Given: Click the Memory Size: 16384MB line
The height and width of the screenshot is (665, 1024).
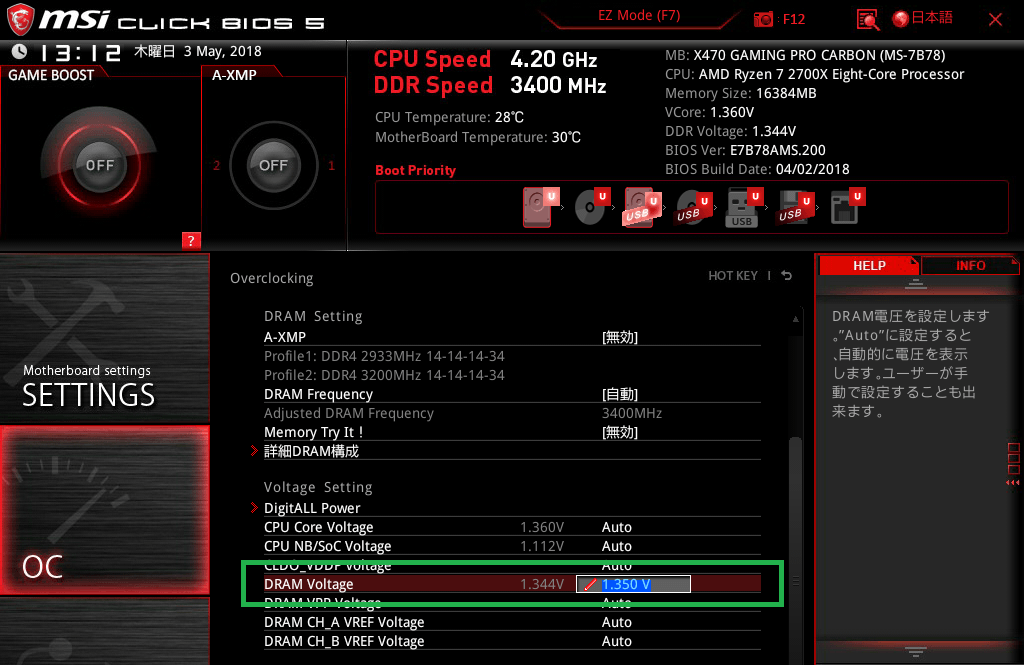Looking at the screenshot, I should click(741, 93).
